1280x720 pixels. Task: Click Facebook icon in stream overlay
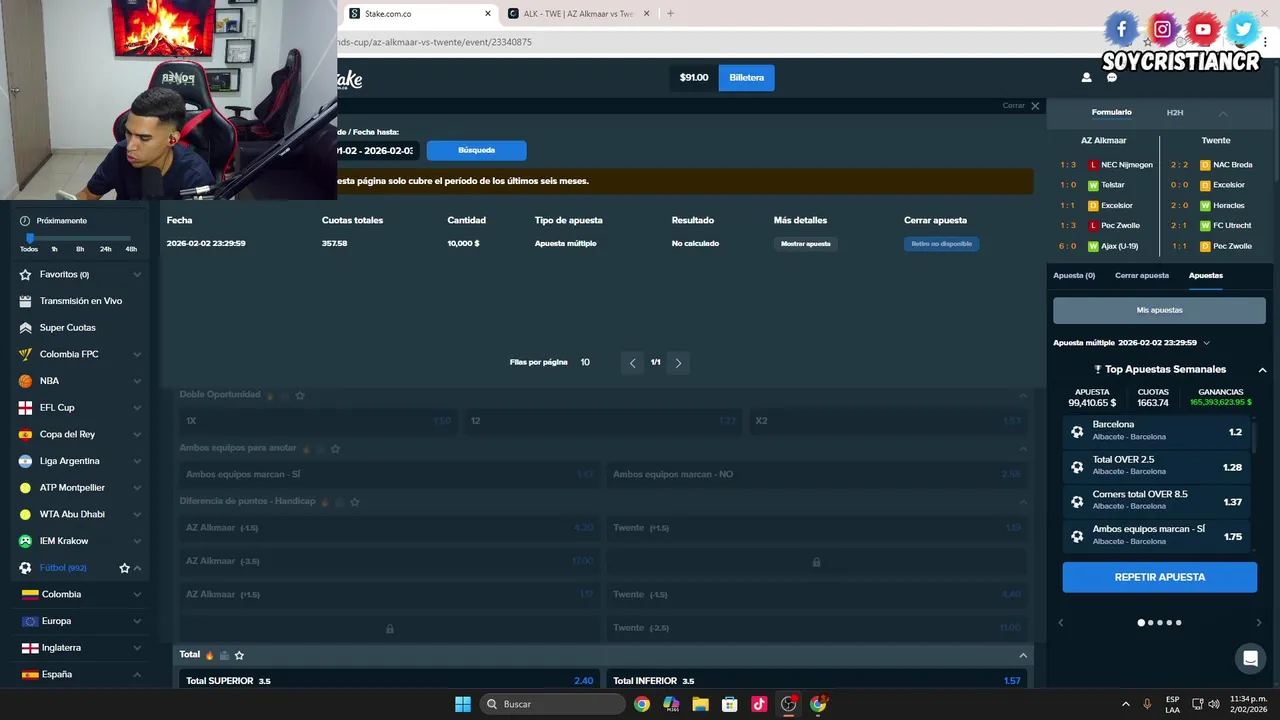pyautogui.click(x=1121, y=29)
